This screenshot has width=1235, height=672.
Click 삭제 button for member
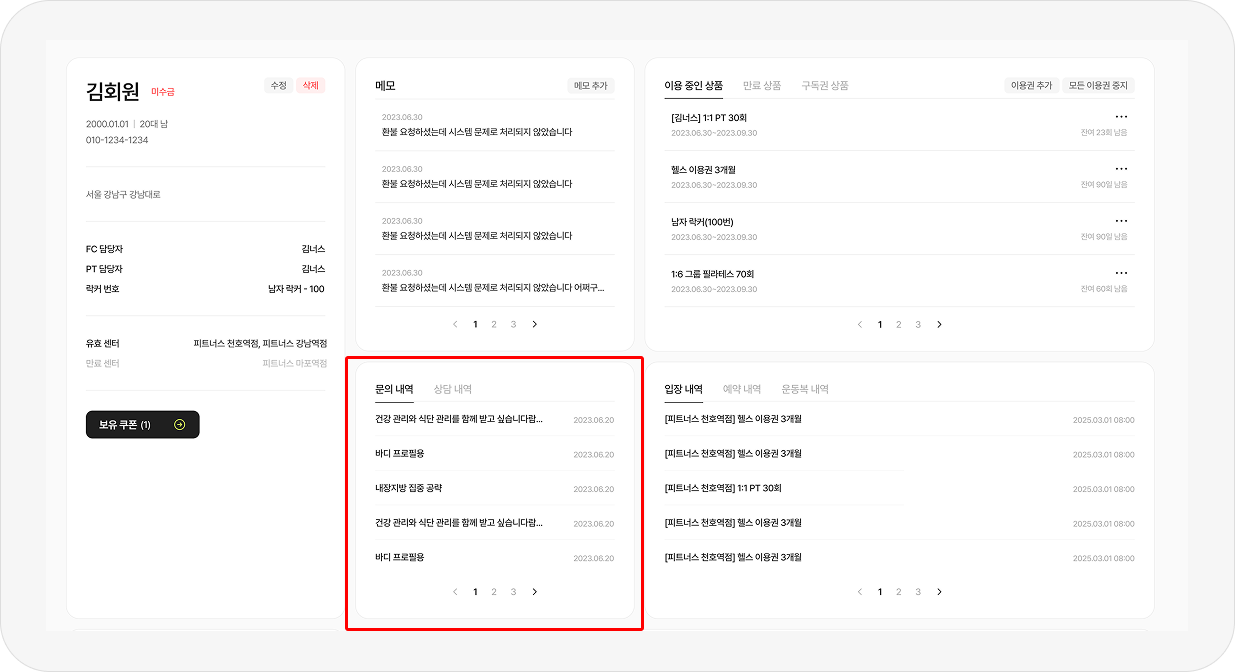point(310,86)
